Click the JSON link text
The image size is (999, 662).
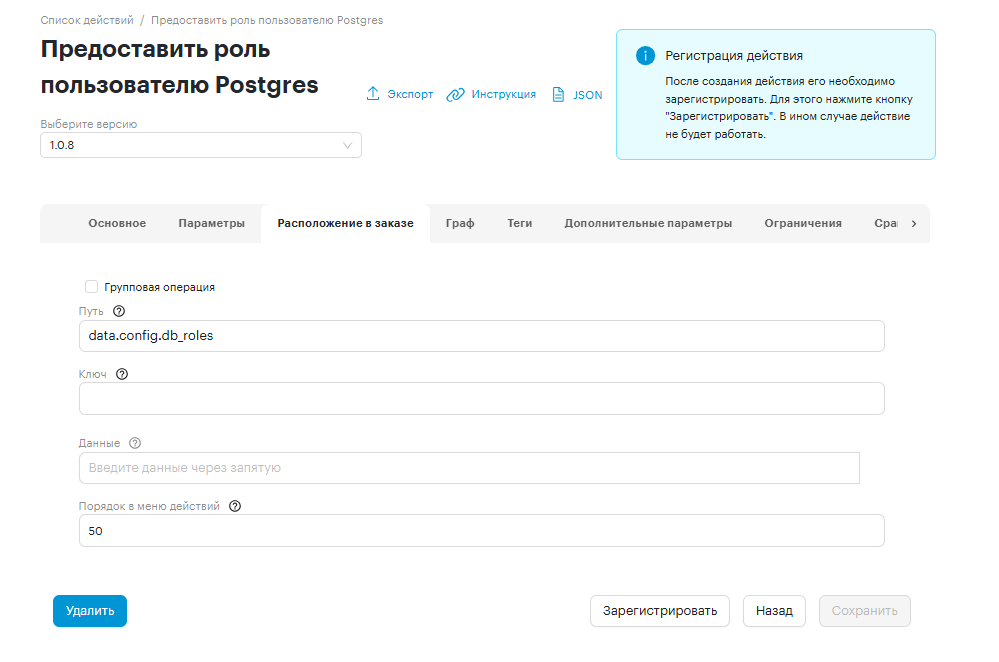coord(587,95)
